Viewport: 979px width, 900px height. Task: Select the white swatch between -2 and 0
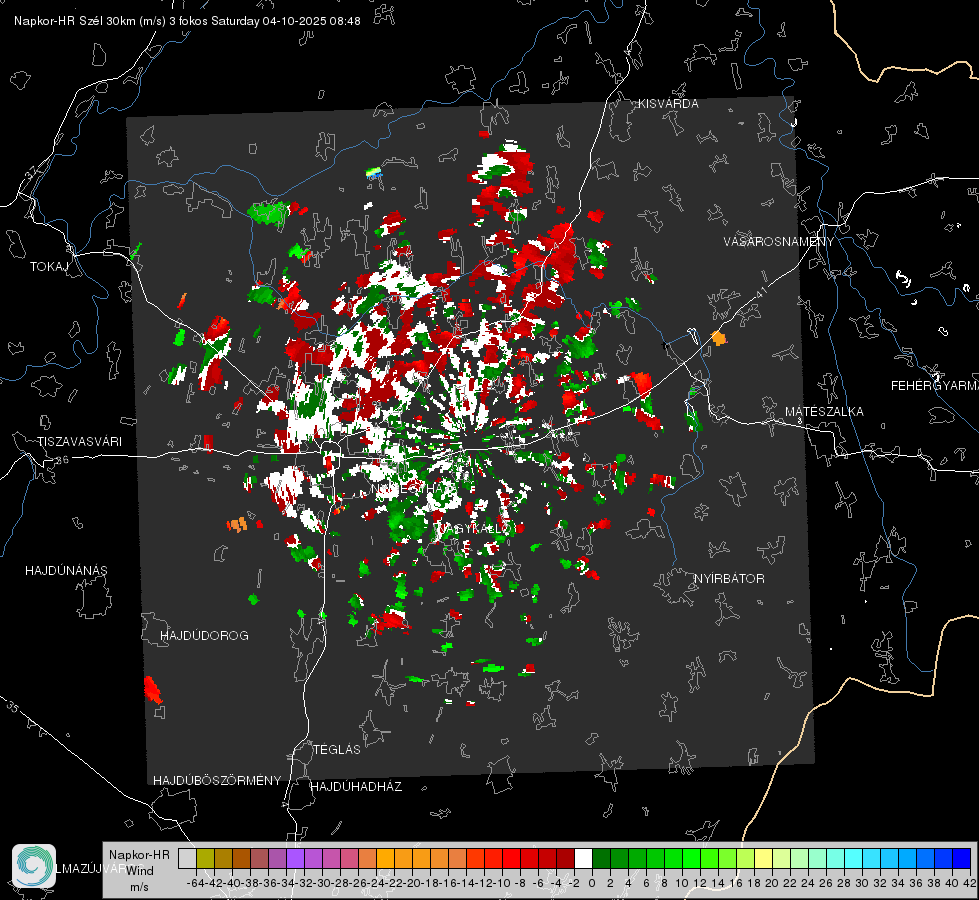tap(583, 859)
